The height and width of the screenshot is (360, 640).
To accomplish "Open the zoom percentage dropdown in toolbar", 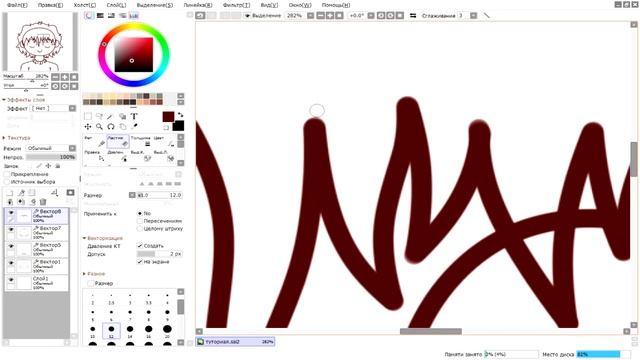I will point(311,16).
